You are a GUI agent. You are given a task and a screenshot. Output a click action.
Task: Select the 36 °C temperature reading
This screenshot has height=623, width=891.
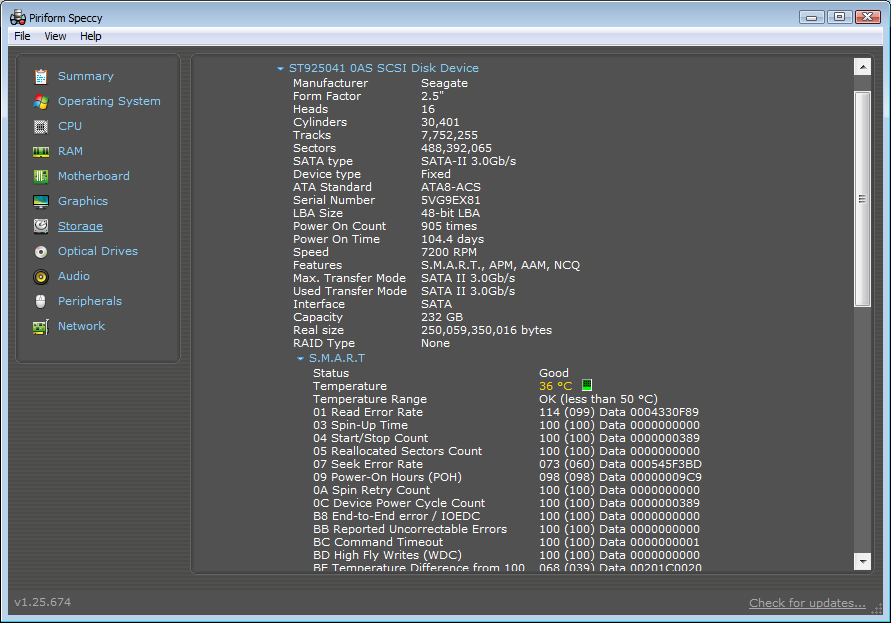tap(556, 387)
